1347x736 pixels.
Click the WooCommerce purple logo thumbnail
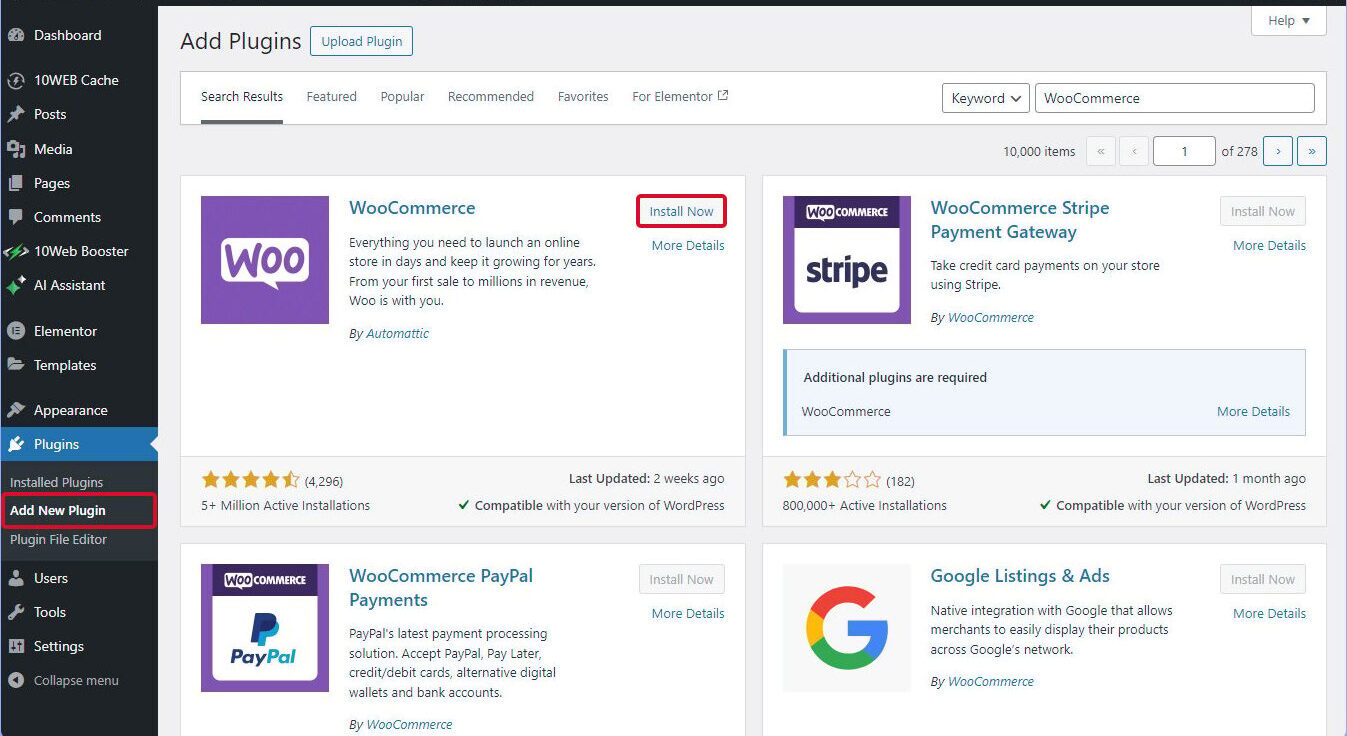pos(265,260)
